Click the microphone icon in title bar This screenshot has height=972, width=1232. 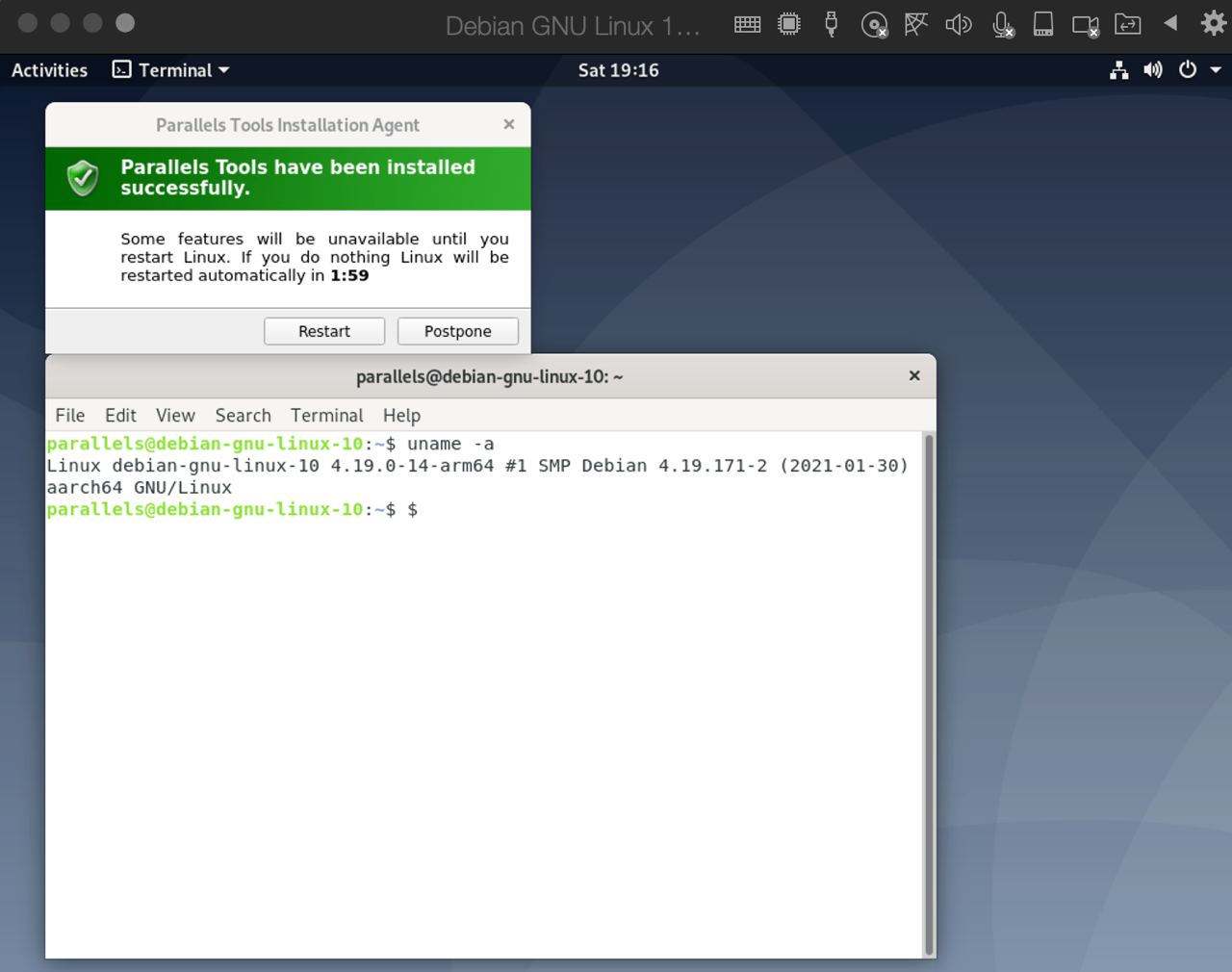tap(1002, 25)
